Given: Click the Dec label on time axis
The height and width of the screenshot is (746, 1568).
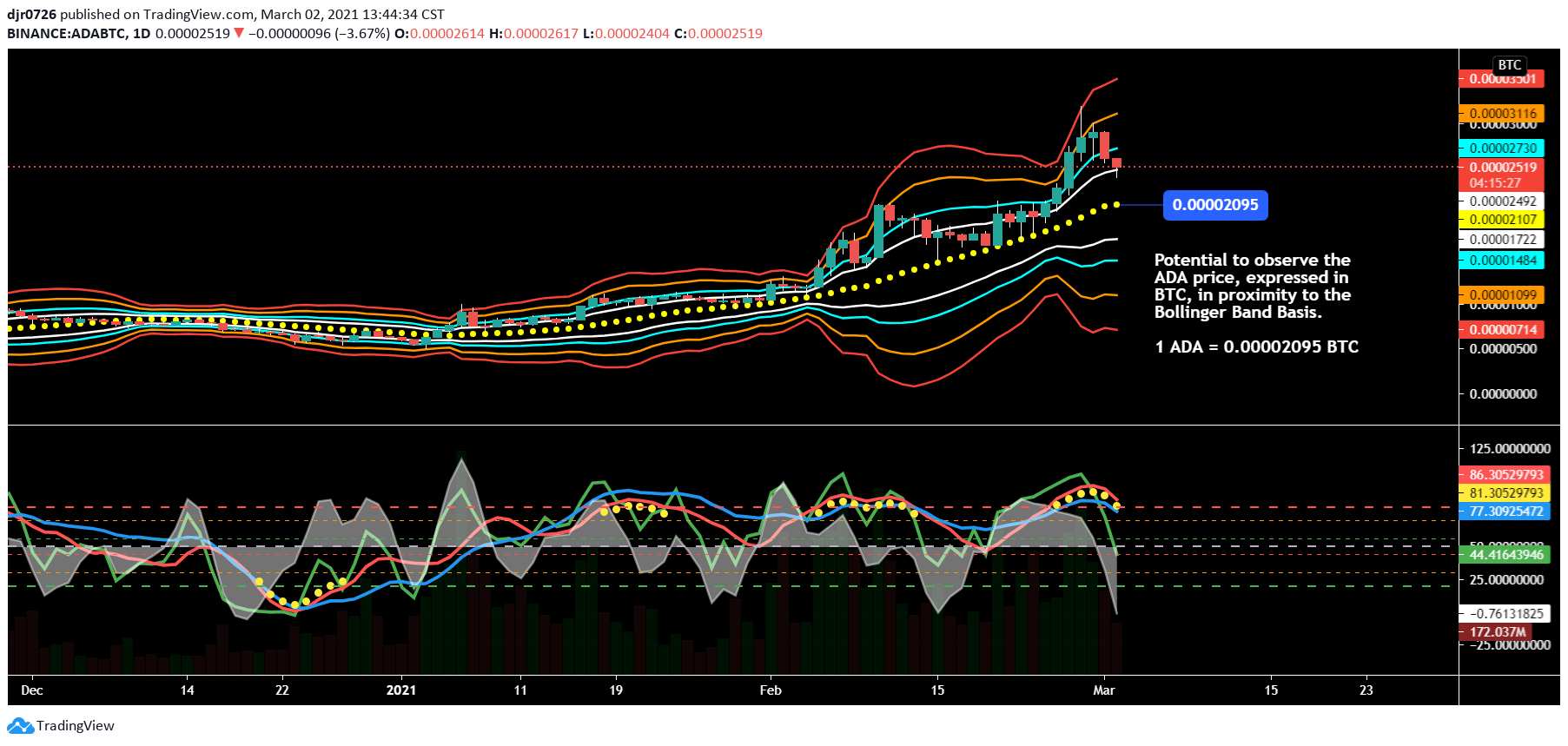Looking at the screenshot, I should [x=32, y=690].
